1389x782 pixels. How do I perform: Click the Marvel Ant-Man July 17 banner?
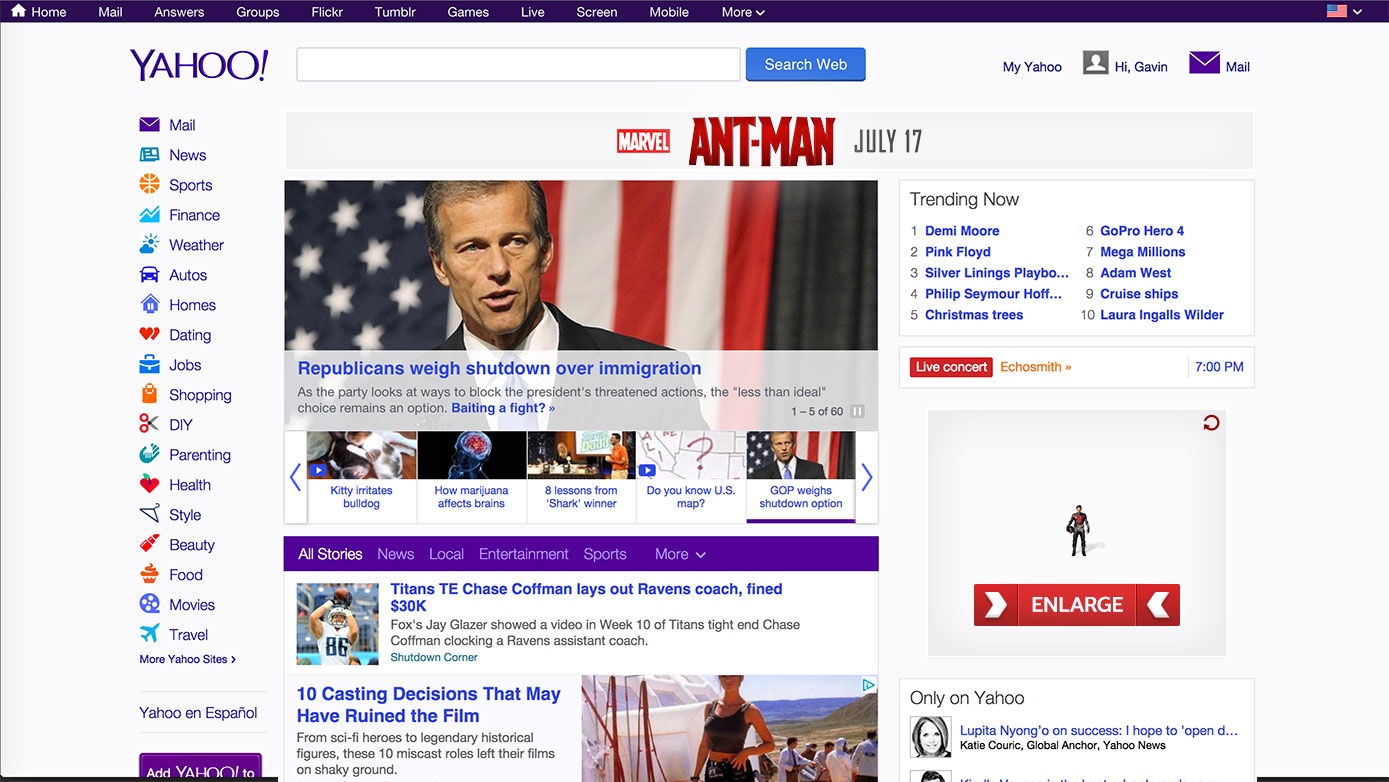coord(769,141)
